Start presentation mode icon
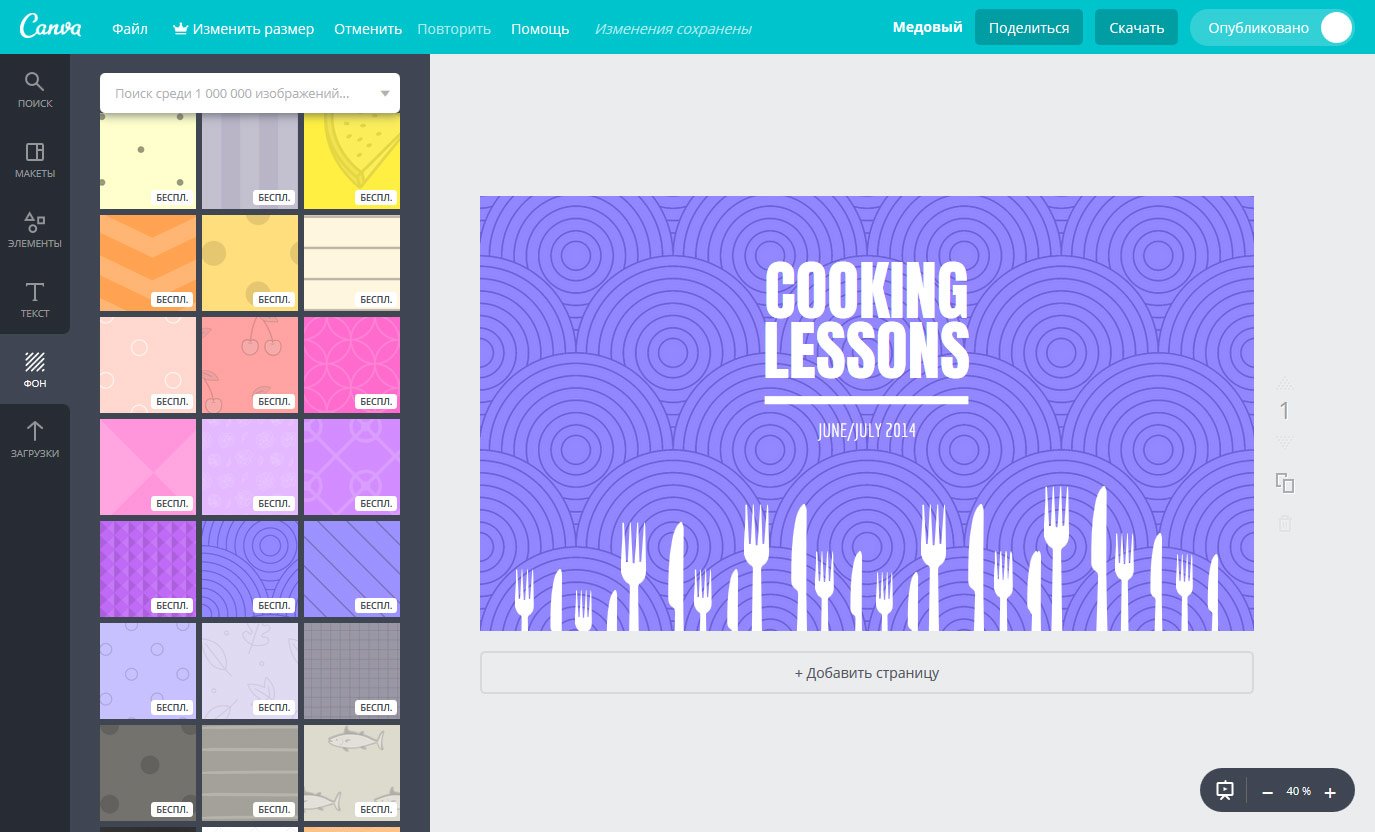This screenshot has height=832, width=1375. [x=1225, y=791]
